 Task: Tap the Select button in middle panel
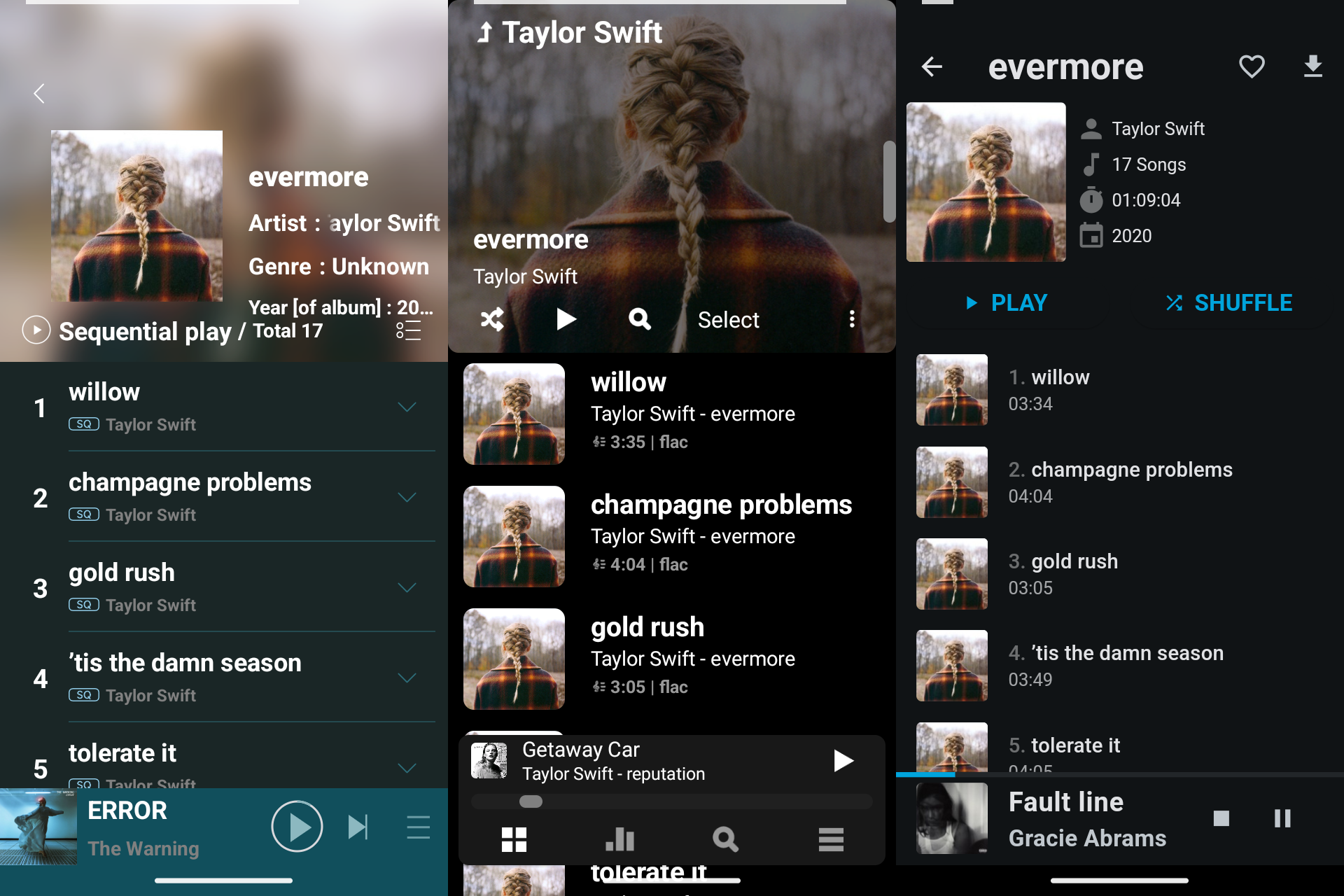(x=728, y=320)
